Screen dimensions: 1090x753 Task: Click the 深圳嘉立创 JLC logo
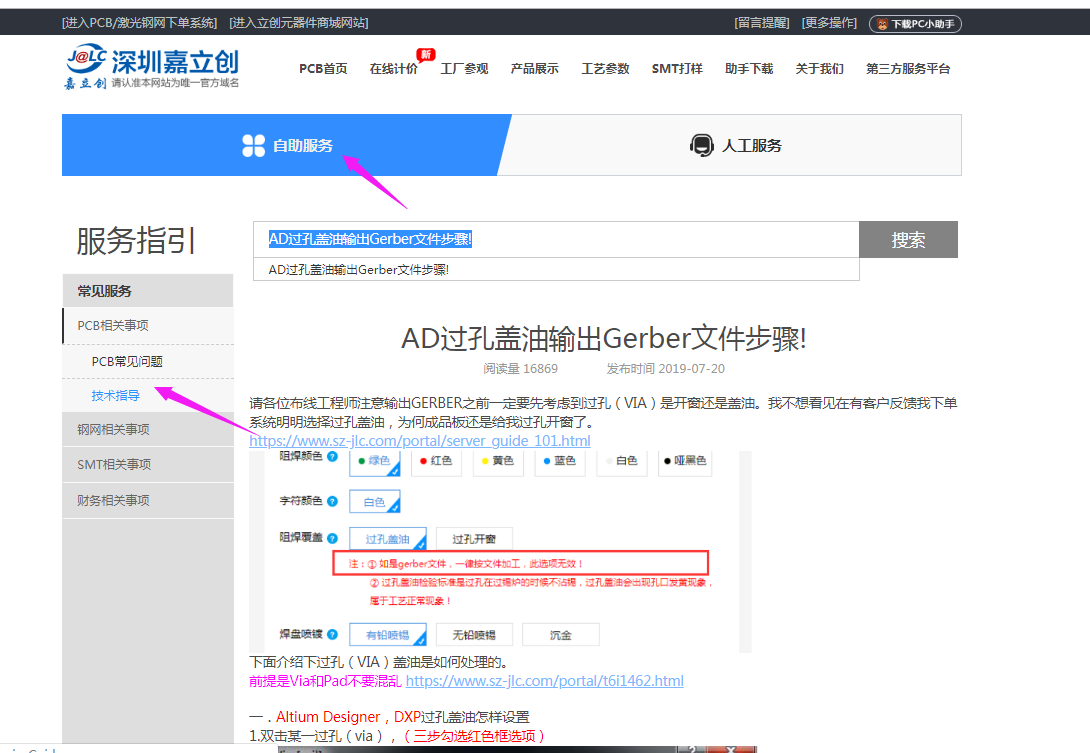(151, 68)
